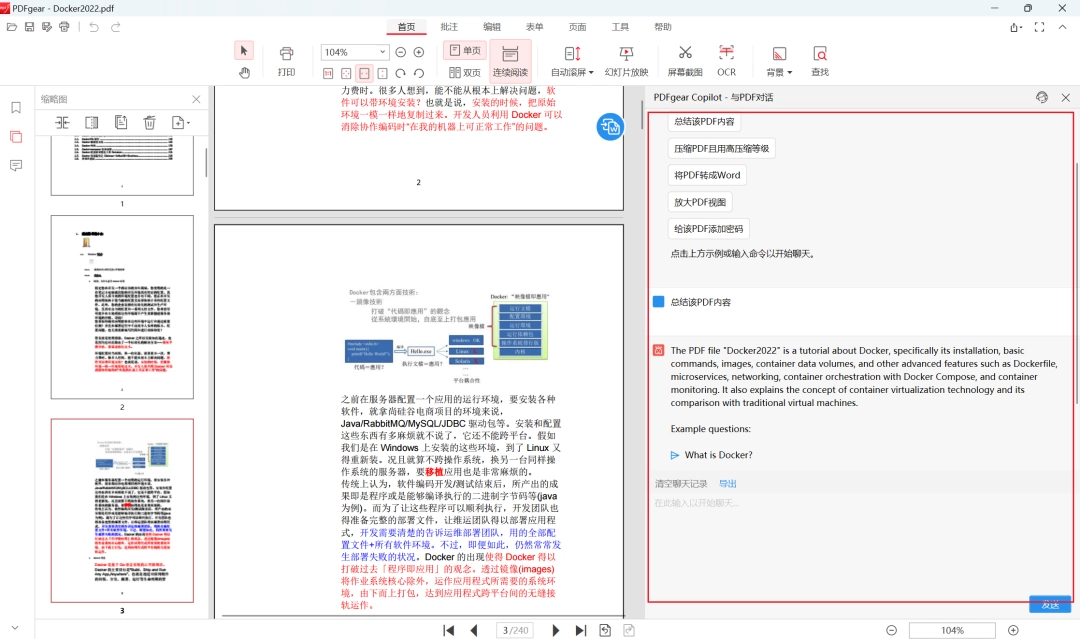Show the comments sidebar panel
Image resolution: width=1080 pixels, height=639 pixels.
point(16,165)
